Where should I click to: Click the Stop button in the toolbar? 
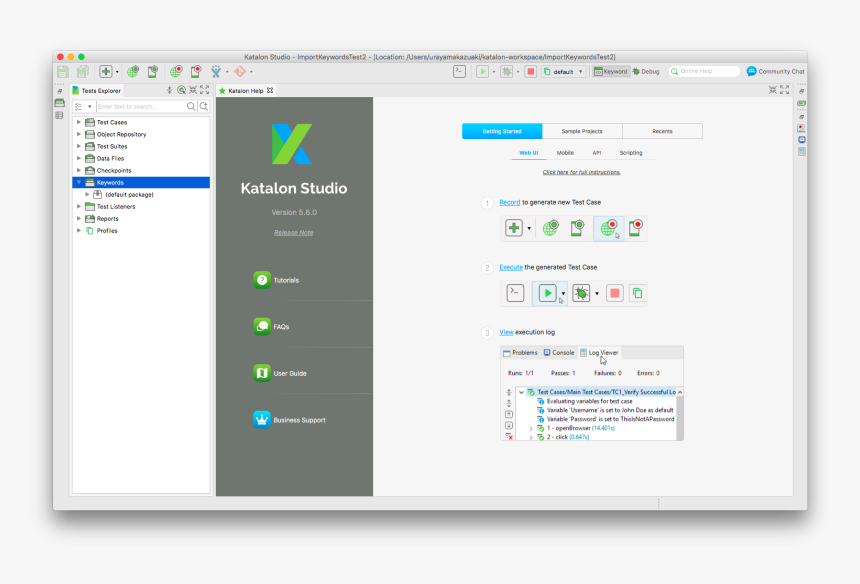(531, 72)
